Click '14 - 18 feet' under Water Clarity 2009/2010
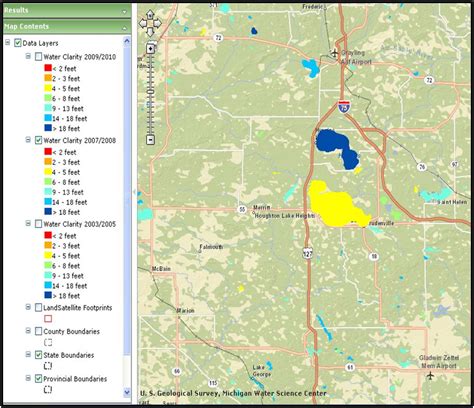Screen dimensions: 474x408 [x=70, y=118]
